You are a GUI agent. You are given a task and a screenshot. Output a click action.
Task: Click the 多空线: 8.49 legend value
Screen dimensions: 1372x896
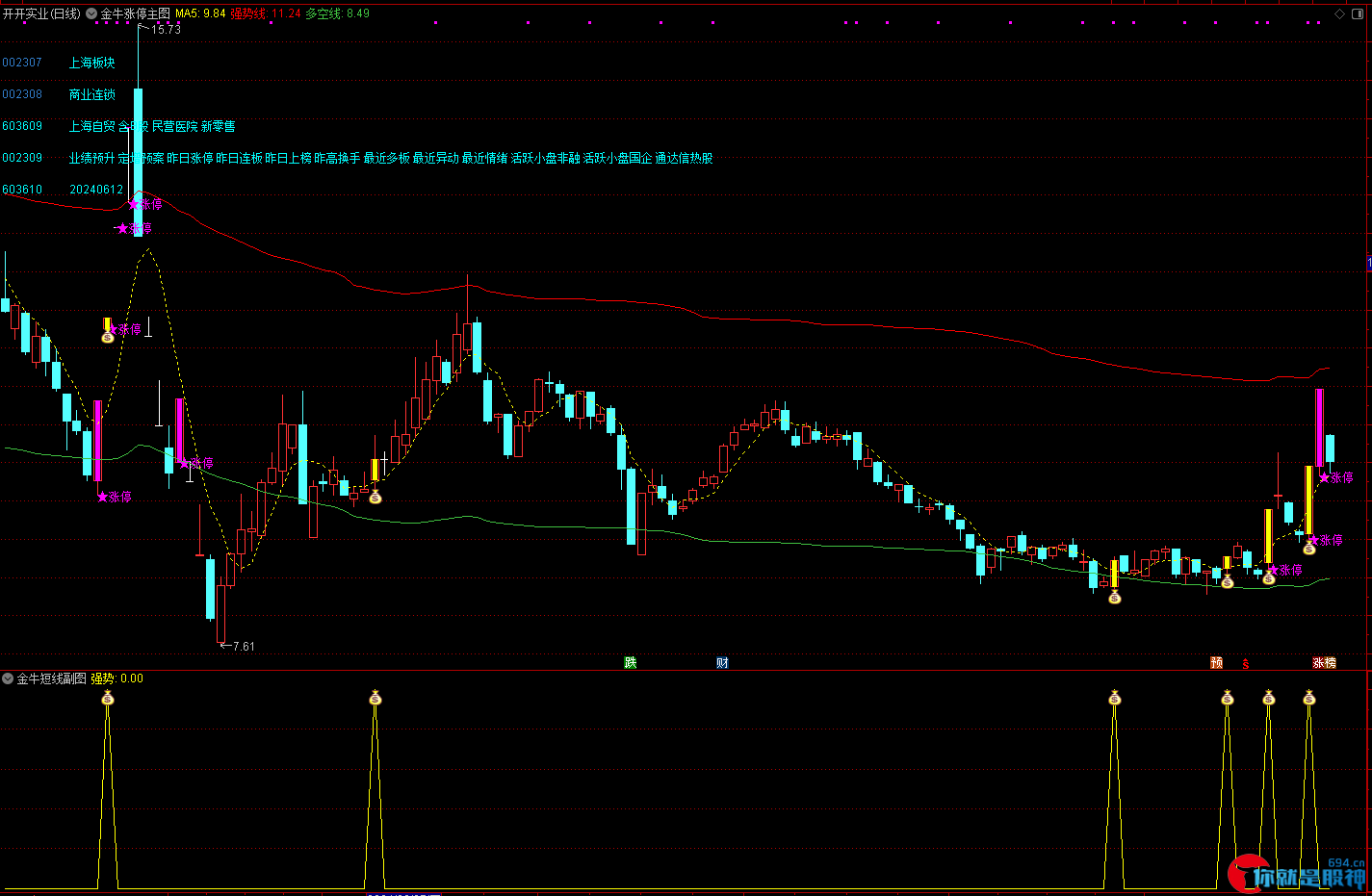coord(337,13)
